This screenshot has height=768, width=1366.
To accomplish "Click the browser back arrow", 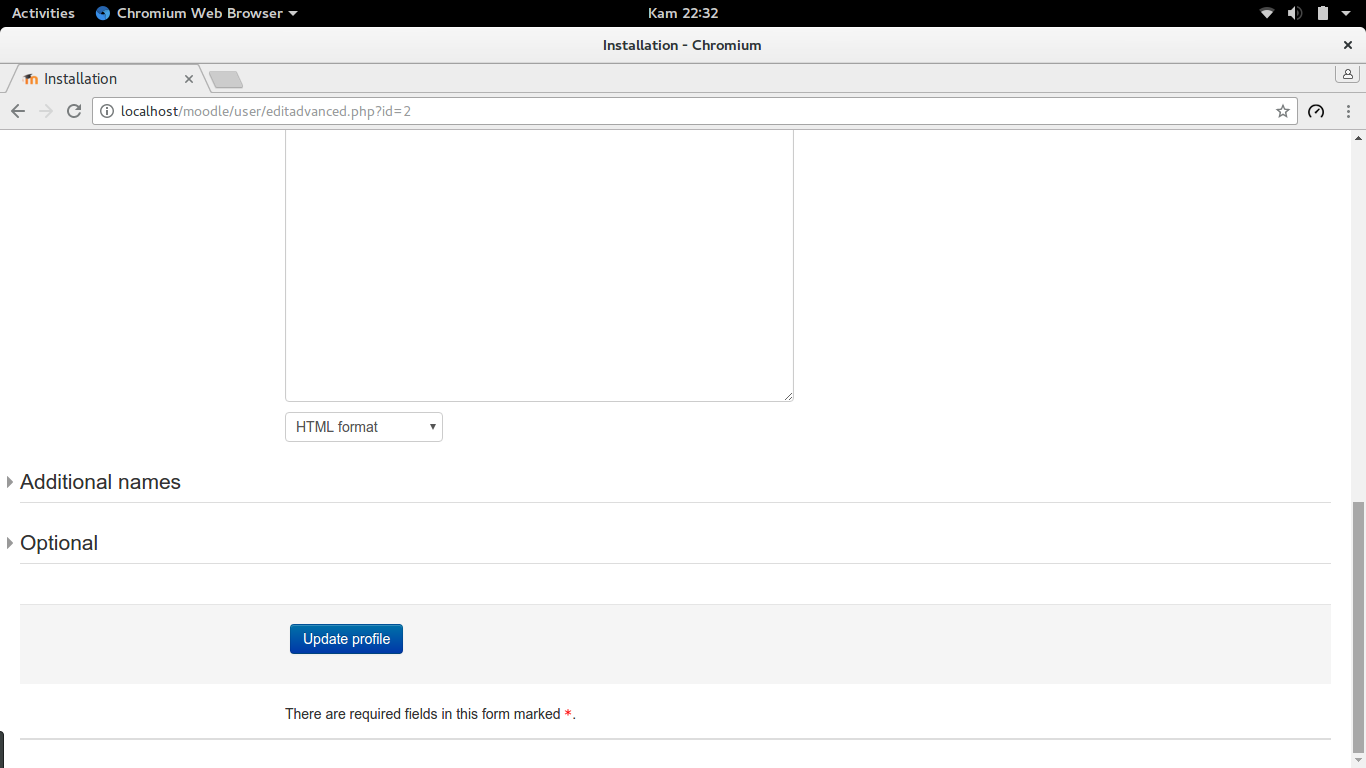I will pos(18,111).
